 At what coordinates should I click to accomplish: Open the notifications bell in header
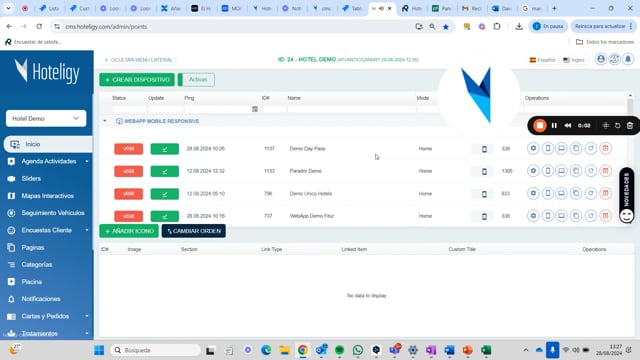pos(628,59)
